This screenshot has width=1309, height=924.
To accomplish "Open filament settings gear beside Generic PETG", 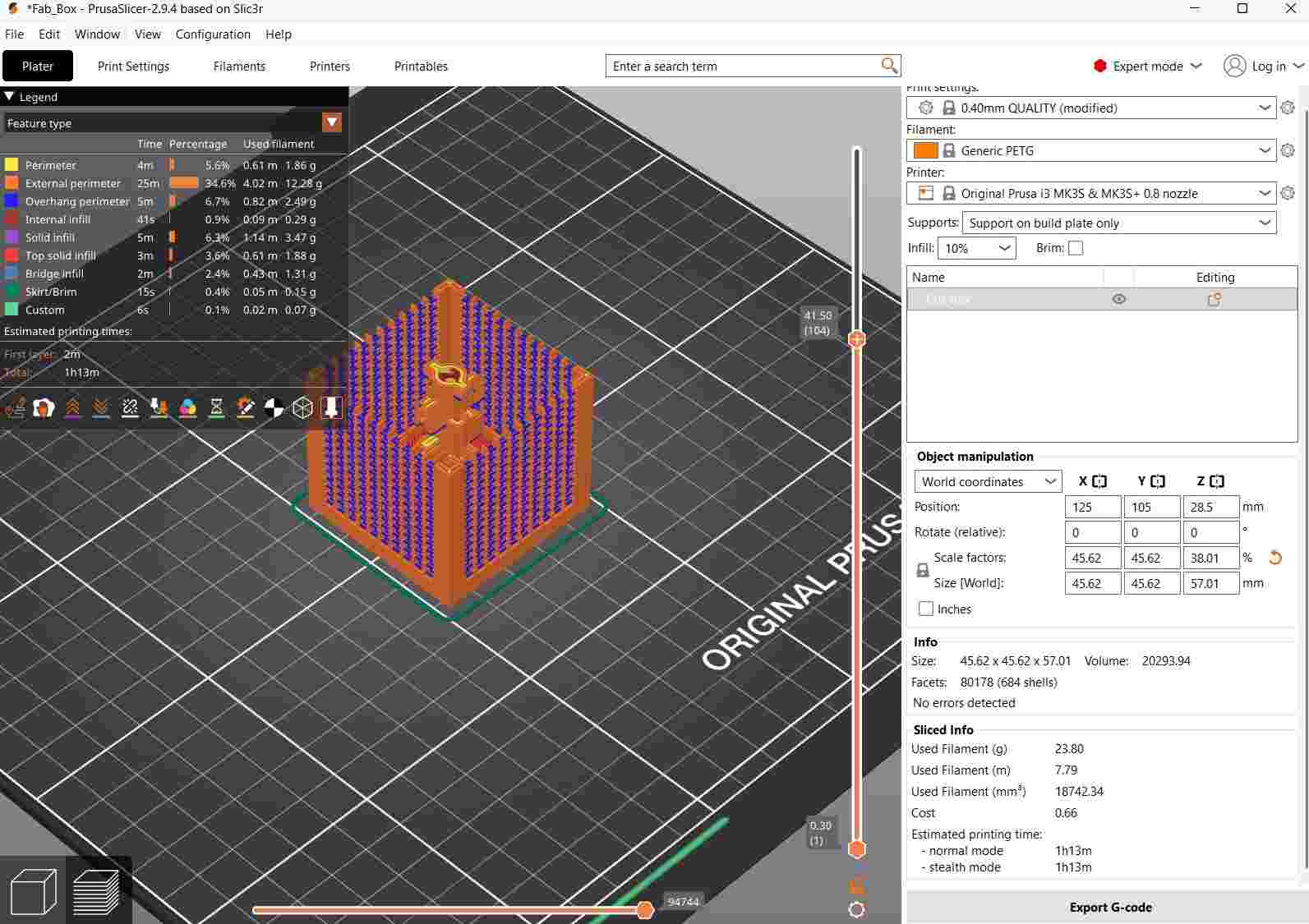I will coord(1288,150).
